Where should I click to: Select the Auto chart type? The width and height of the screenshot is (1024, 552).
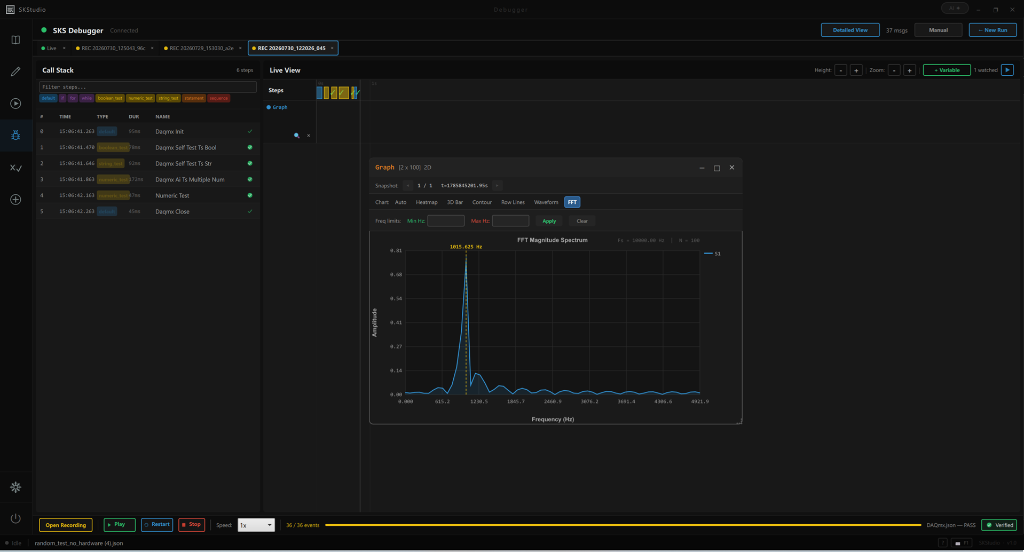(x=400, y=203)
